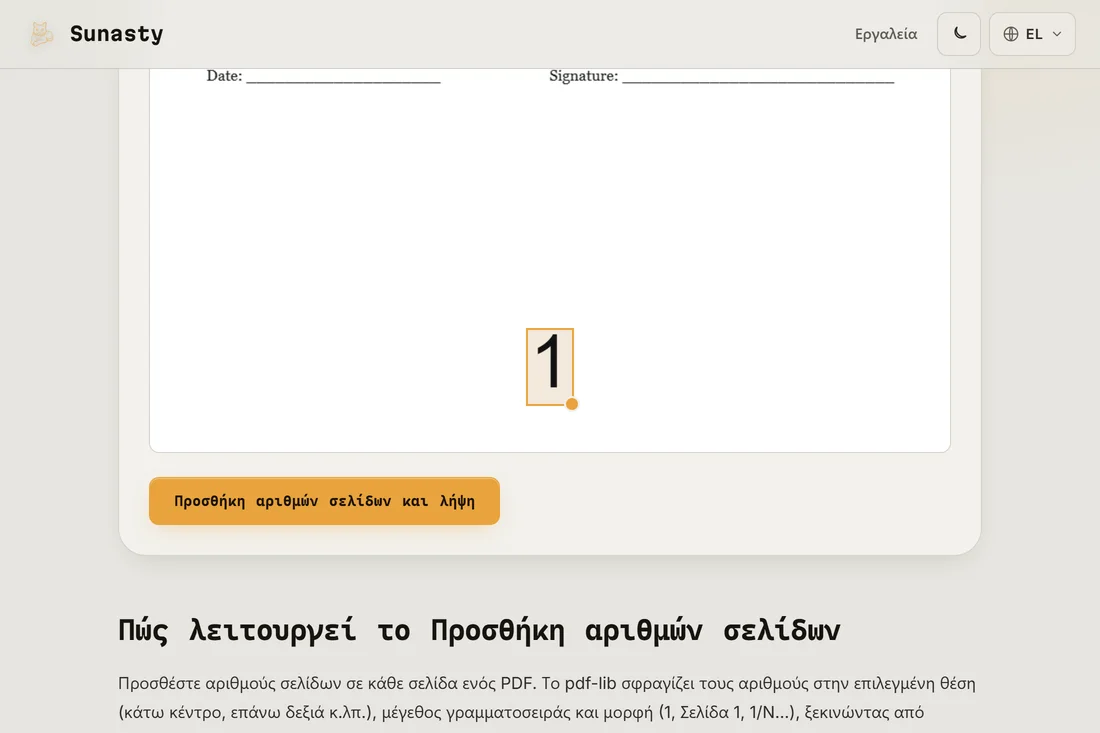Expand the EL language dropdown

[x=1032, y=34]
